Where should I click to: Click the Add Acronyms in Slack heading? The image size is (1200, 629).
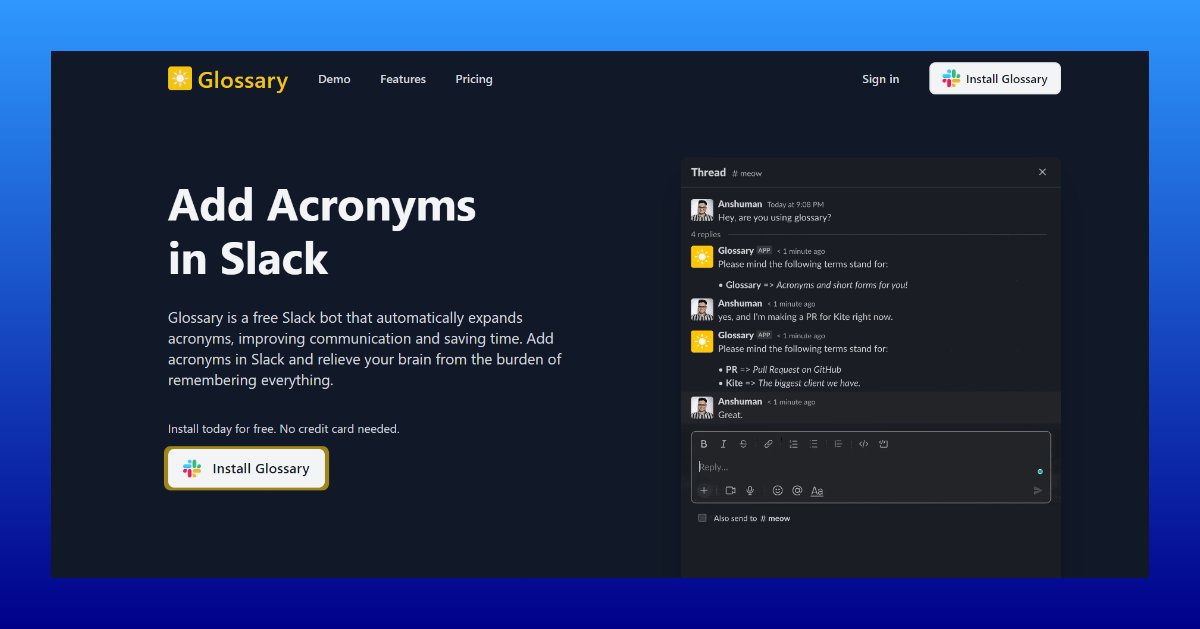click(x=322, y=232)
